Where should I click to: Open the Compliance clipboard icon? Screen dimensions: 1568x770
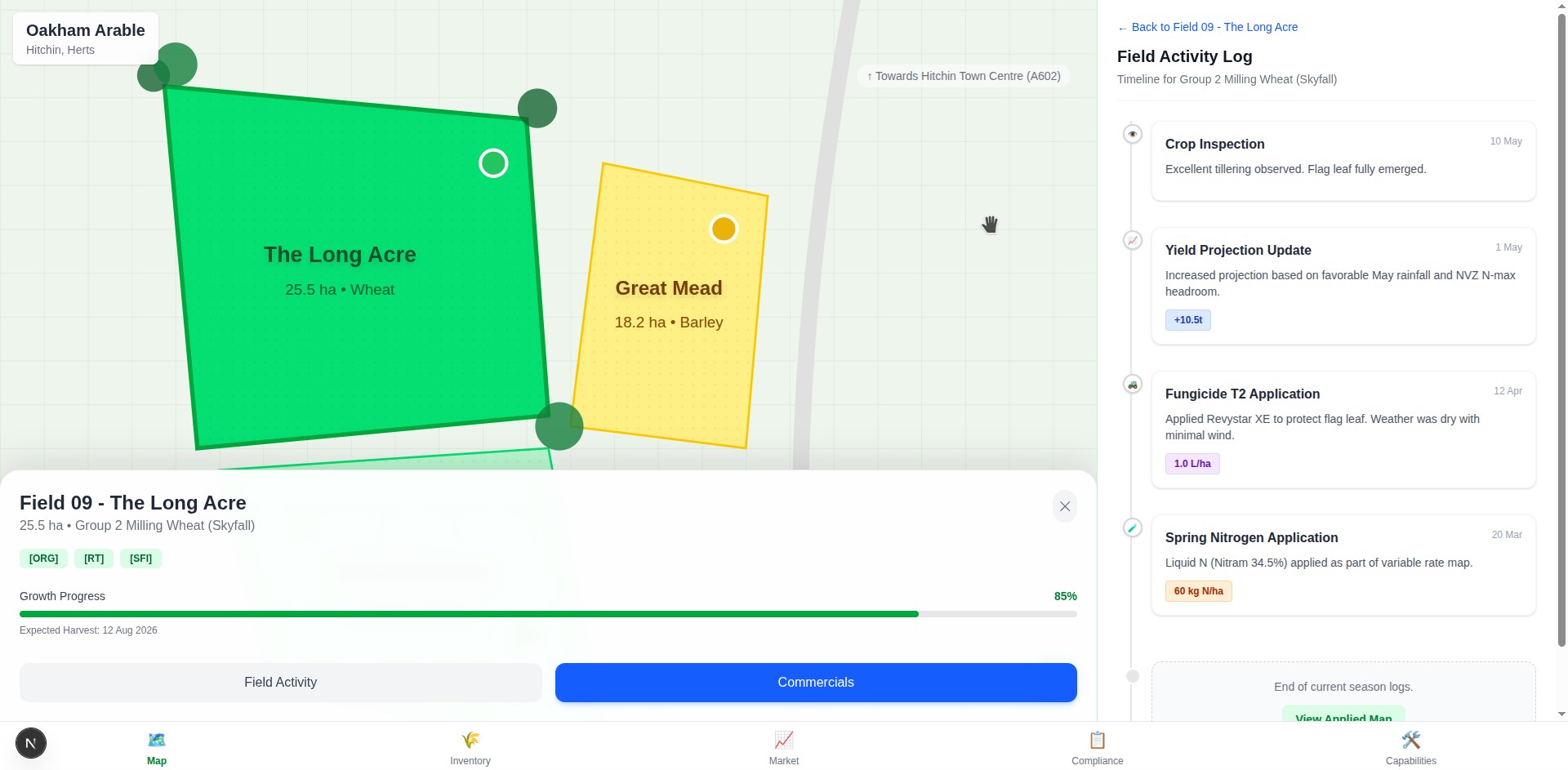(x=1098, y=740)
